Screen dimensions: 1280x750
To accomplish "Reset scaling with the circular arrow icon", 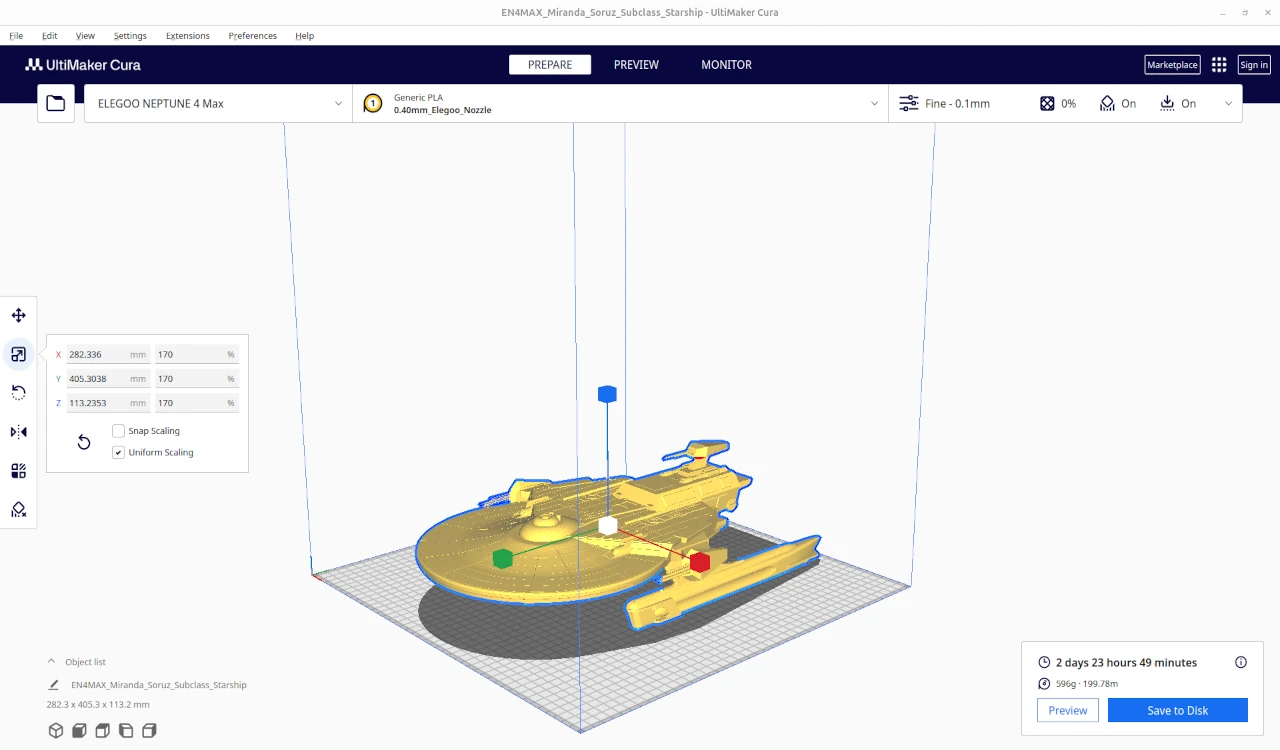I will coord(84,442).
